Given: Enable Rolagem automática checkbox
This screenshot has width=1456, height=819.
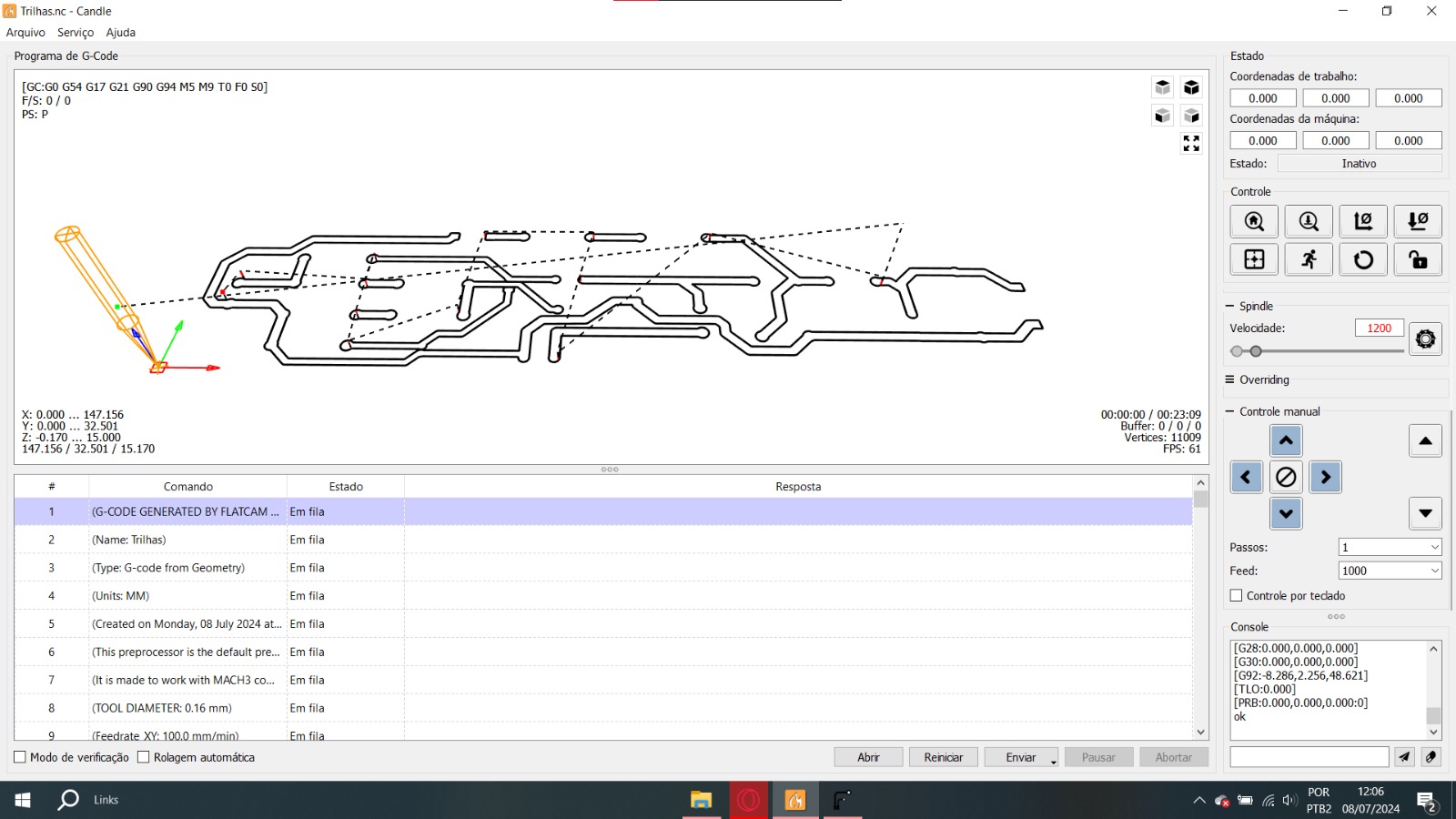Looking at the screenshot, I should [x=144, y=757].
